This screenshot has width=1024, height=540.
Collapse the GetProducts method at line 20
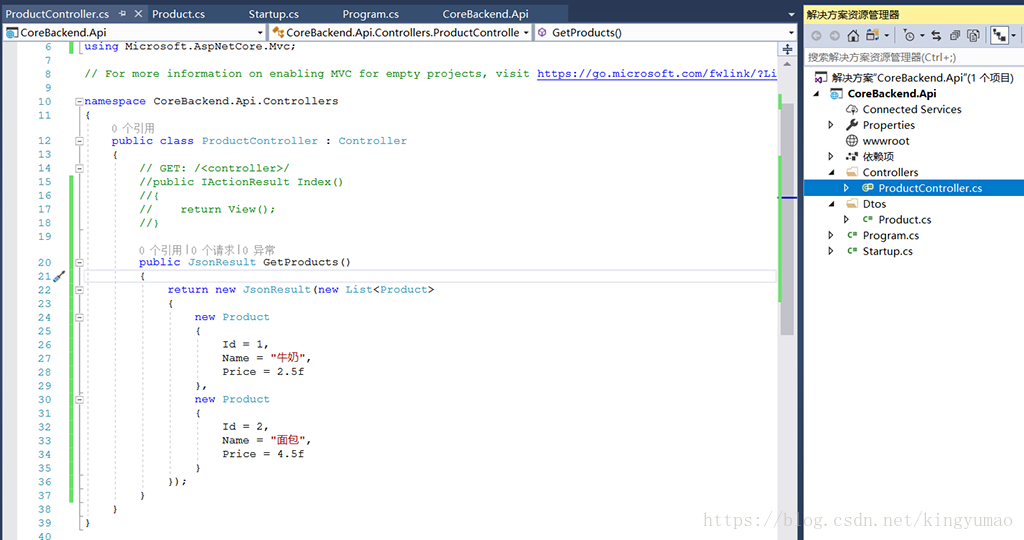[79, 262]
